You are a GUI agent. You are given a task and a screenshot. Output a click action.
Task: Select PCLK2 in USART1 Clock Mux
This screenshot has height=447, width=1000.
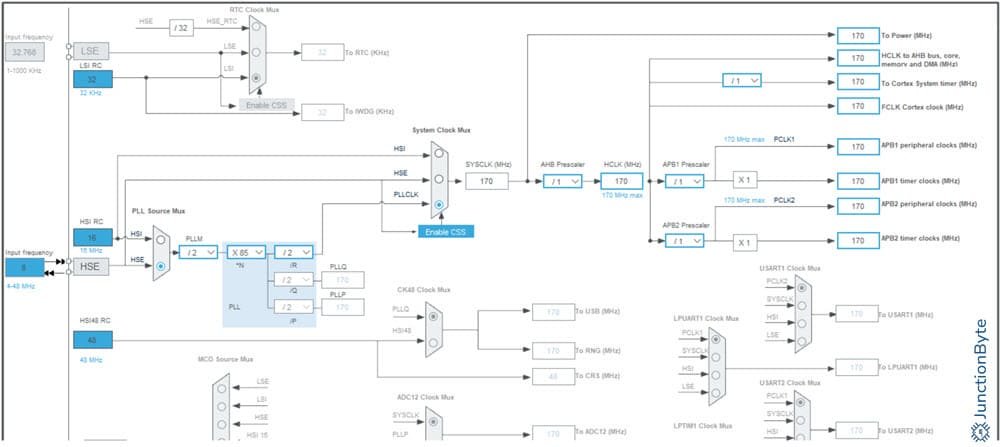pos(803,288)
